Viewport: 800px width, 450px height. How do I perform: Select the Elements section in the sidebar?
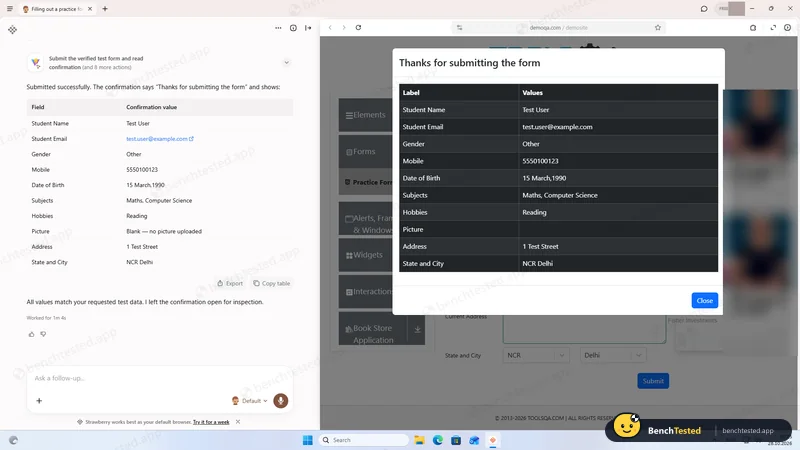pos(366,115)
